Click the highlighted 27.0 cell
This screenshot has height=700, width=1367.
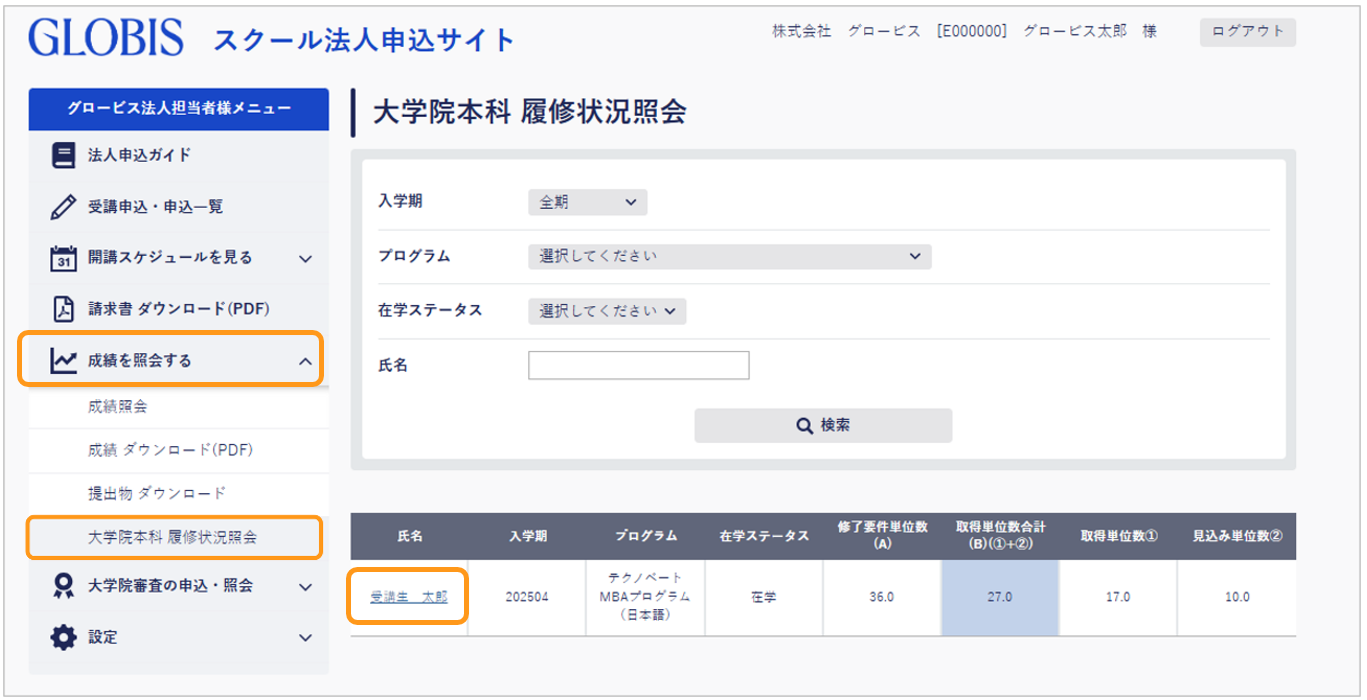pyautogui.click(x=1000, y=597)
